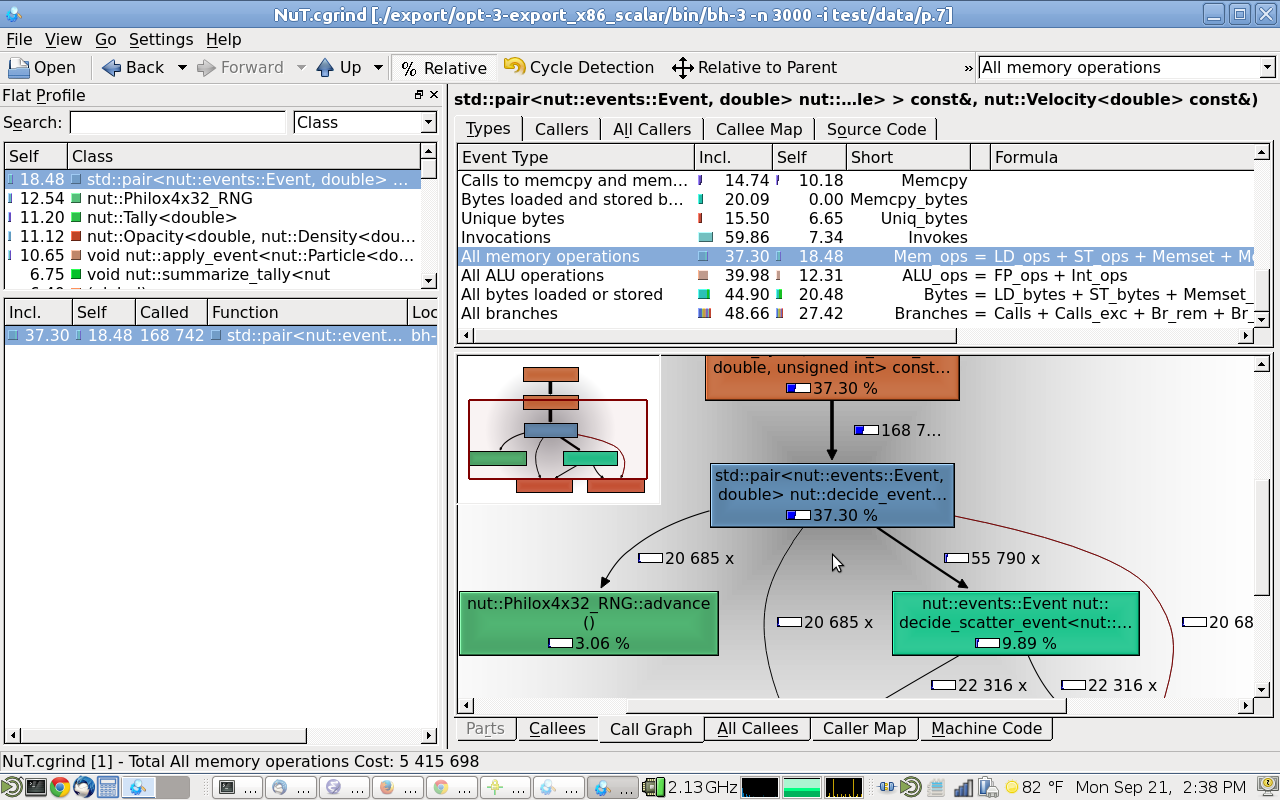Select the nut::Philox4x32_RNG::advance graph node
The image size is (1280, 800).
(588, 623)
